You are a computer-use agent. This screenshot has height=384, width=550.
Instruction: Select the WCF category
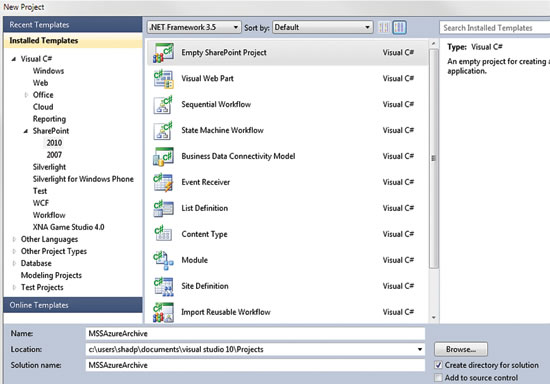pos(41,203)
